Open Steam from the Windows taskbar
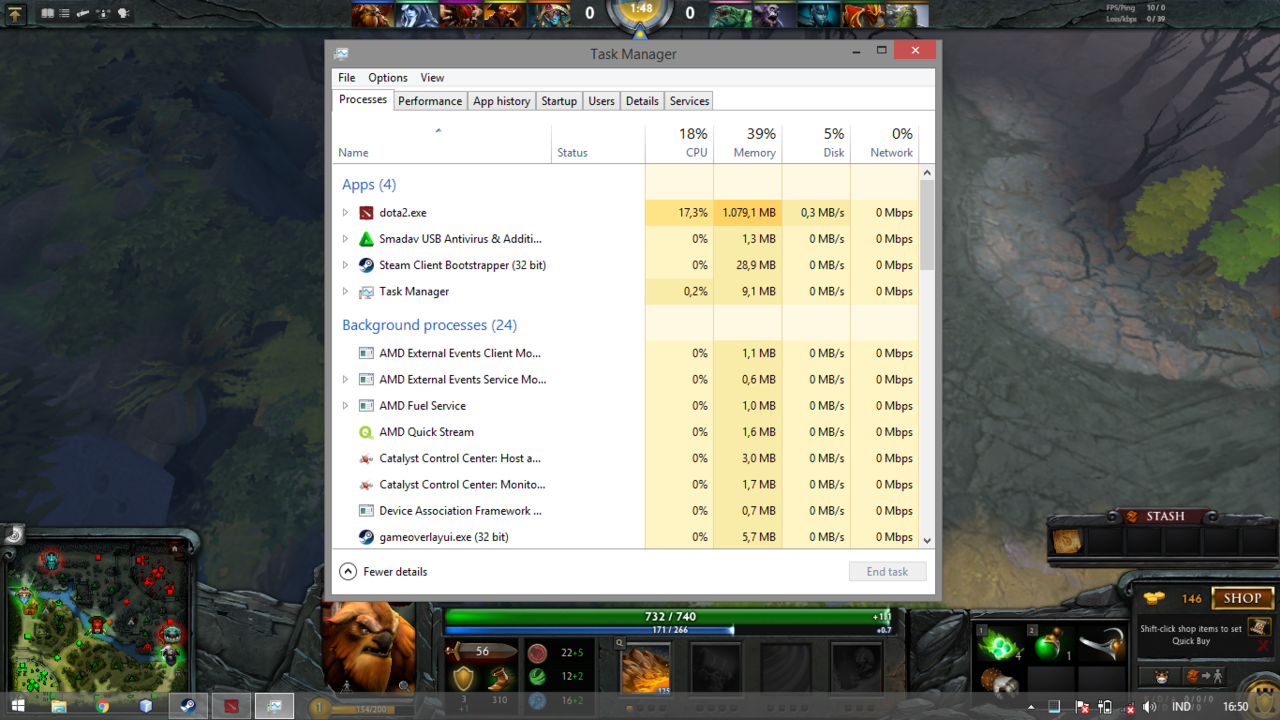The image size is (1280, 720). (188, 706)
